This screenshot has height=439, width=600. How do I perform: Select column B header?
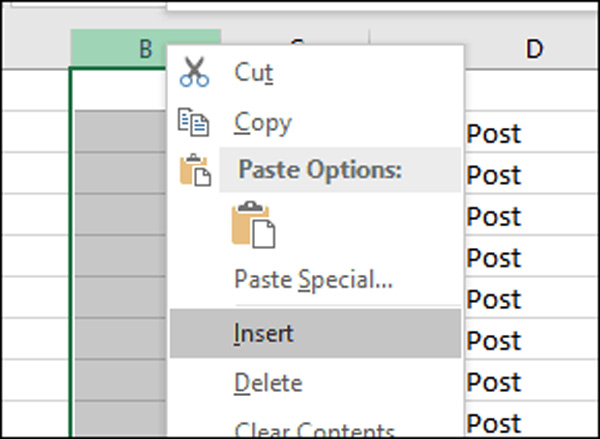coord(145,48)
